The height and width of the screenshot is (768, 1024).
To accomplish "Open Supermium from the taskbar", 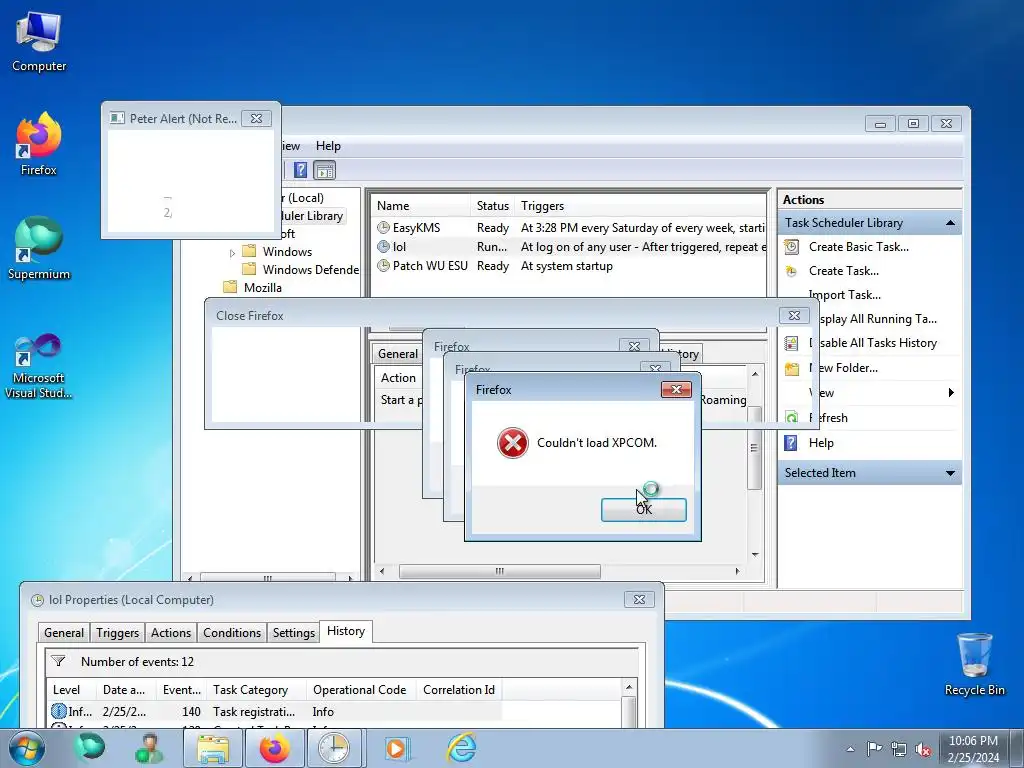I will [89, 748].
